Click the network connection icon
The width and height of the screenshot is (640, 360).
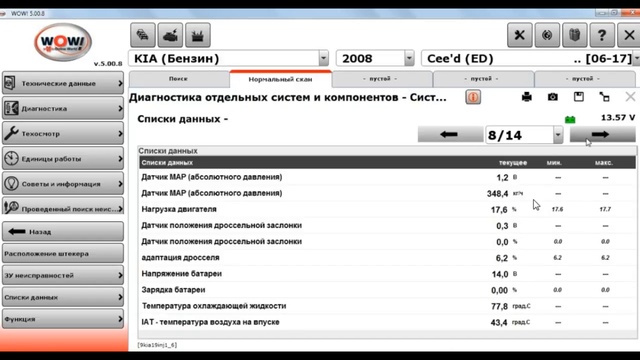pyautogui.click(x=604, y=97)
